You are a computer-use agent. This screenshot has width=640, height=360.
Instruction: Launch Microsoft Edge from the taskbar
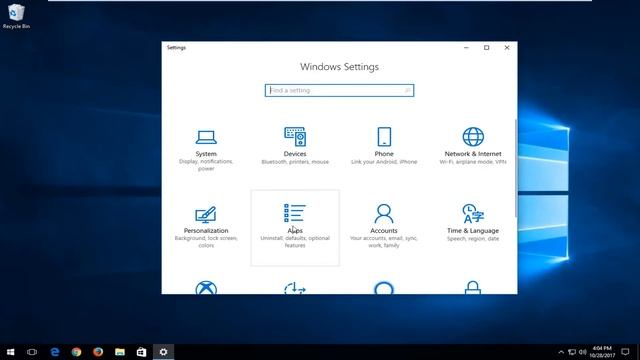(55, 352)
